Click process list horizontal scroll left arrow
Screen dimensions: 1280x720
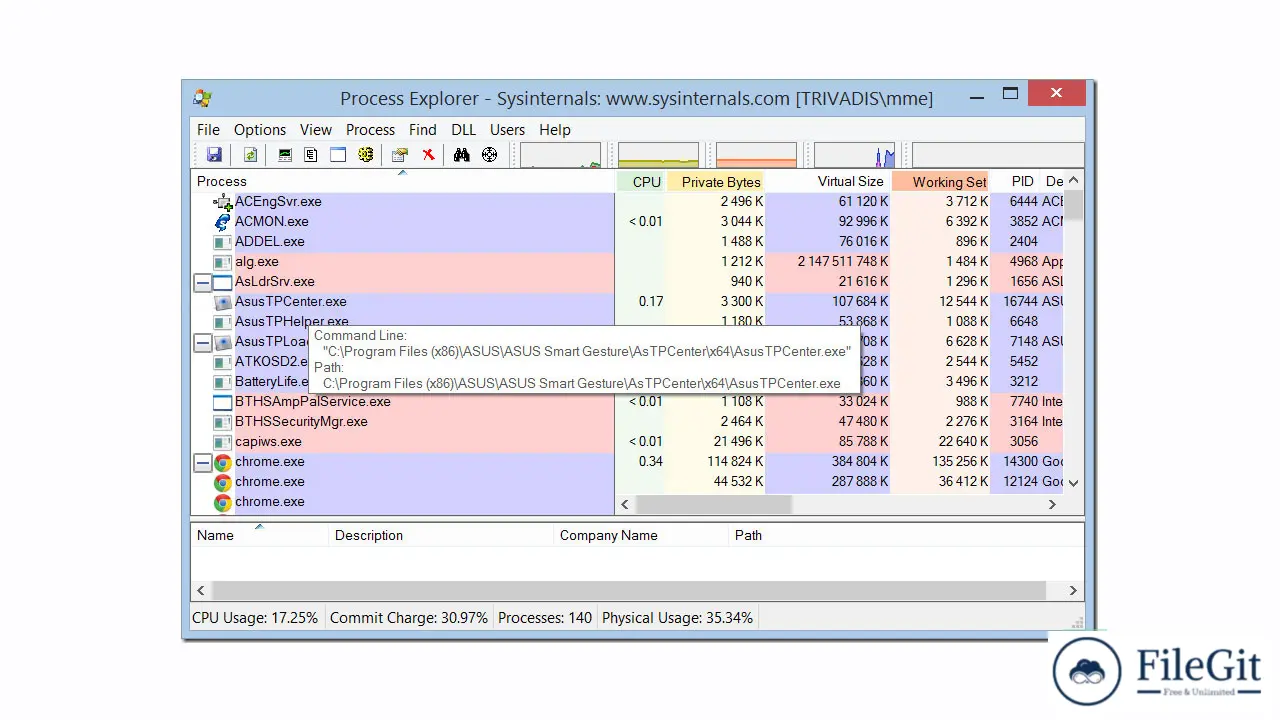coord(626,505)
